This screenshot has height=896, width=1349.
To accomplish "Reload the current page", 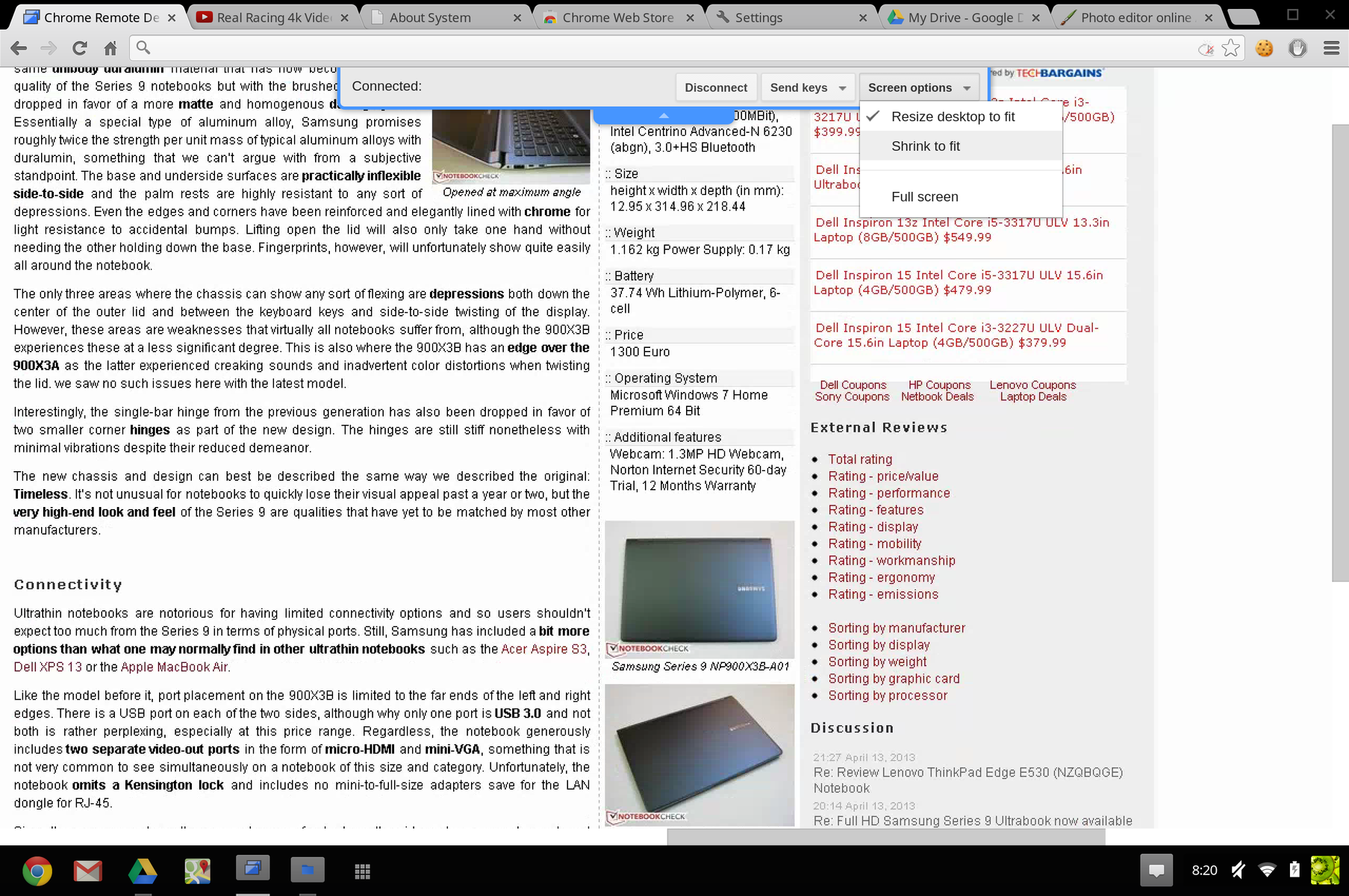I will click(79, 49).
